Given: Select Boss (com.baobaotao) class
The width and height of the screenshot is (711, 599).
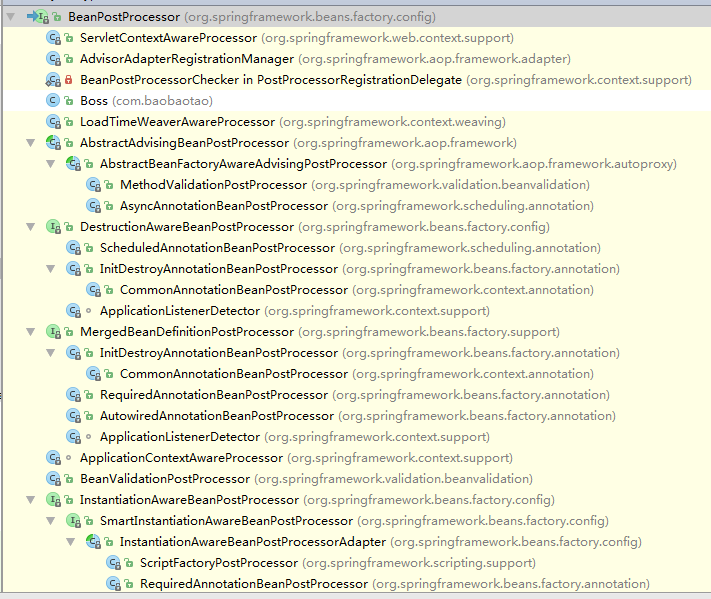Looking at the screenshot, I should (x=356, y=101).
